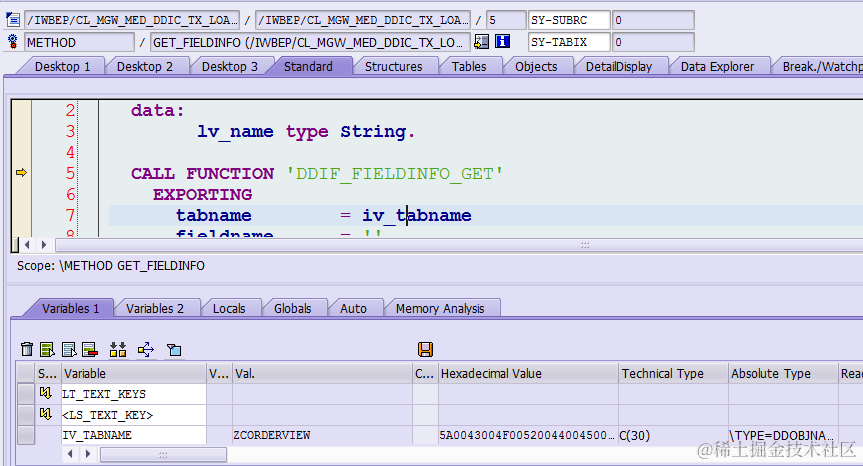This screenshot has height=466, width=863.
Task: Switch to the Variables 2 tab
Action: coord(155,309)
